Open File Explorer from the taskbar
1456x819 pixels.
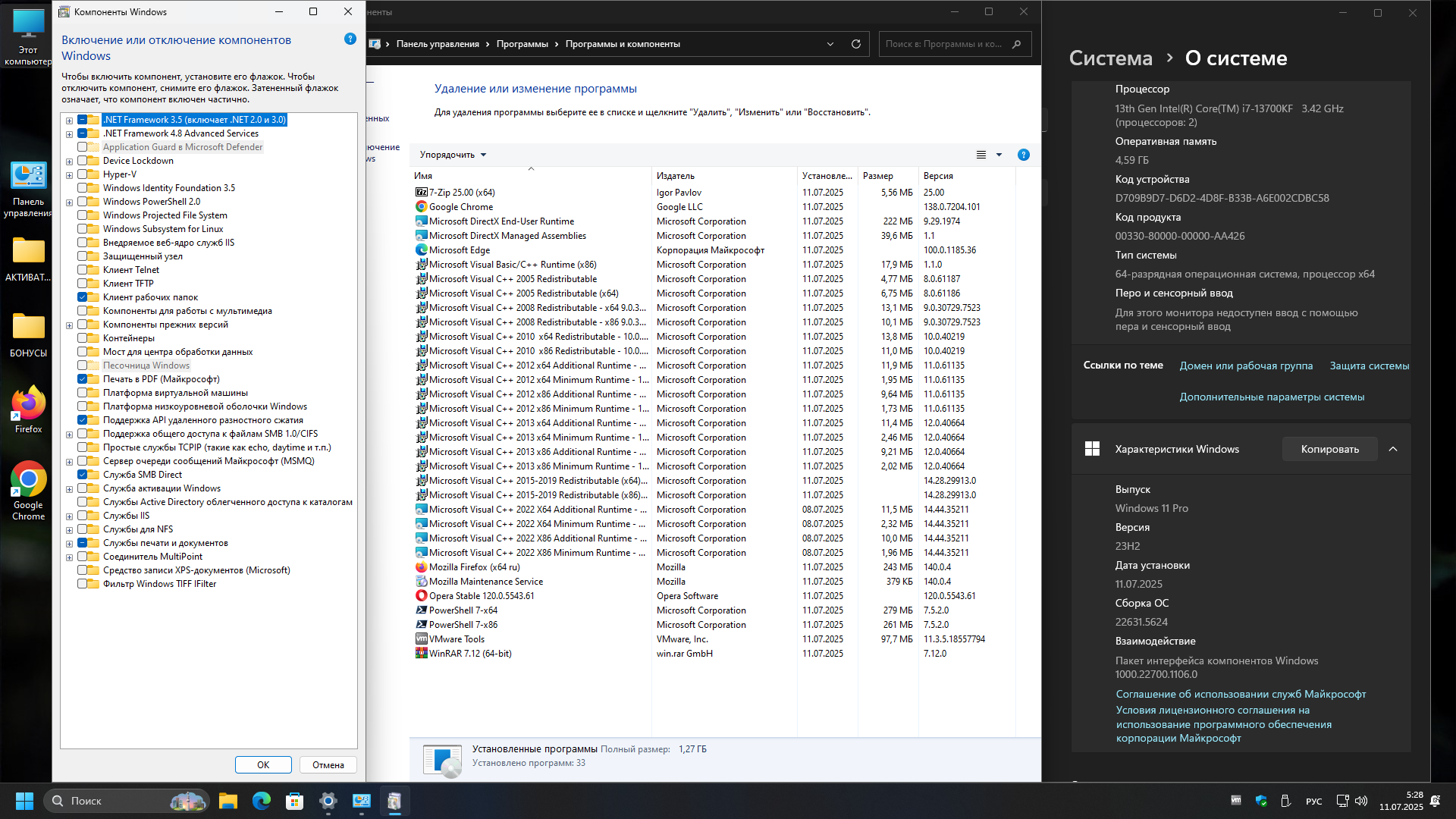tap(227, 801)
